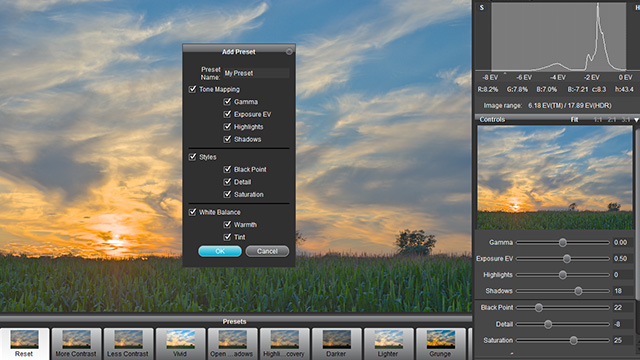Uncheck the Styles group checkbox
The width and height of the screenshot is (640, 360).
(192, 157)
